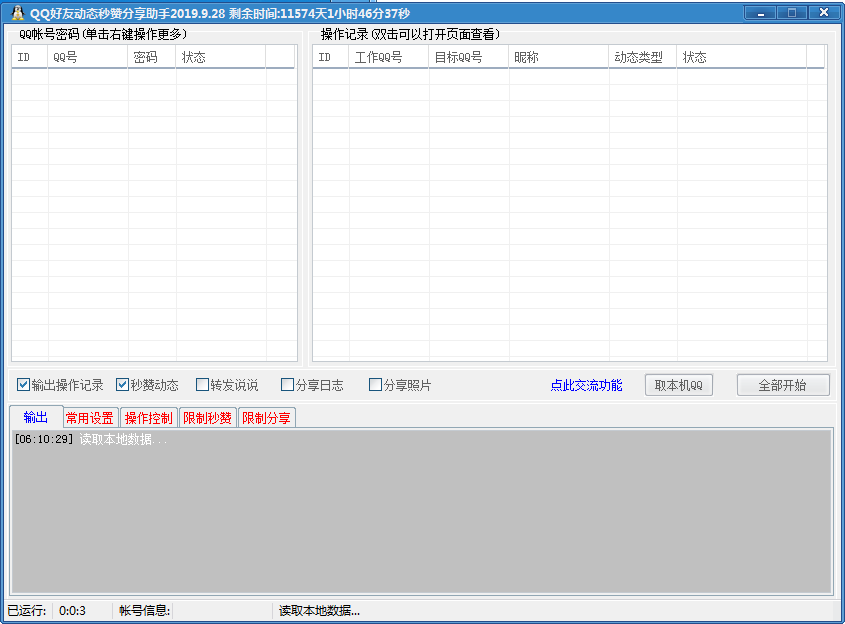Close the QQ assistant window

click(823, 13)
